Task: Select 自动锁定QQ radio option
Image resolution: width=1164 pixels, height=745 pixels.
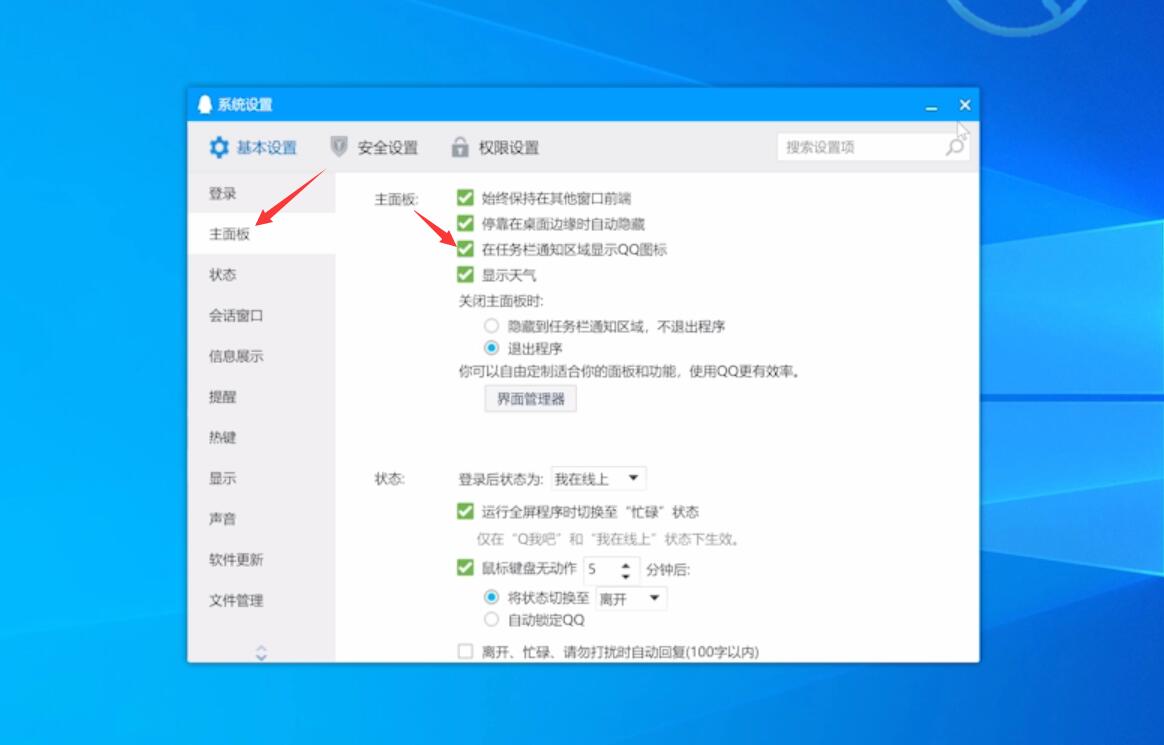Action: tap(491, 619)
